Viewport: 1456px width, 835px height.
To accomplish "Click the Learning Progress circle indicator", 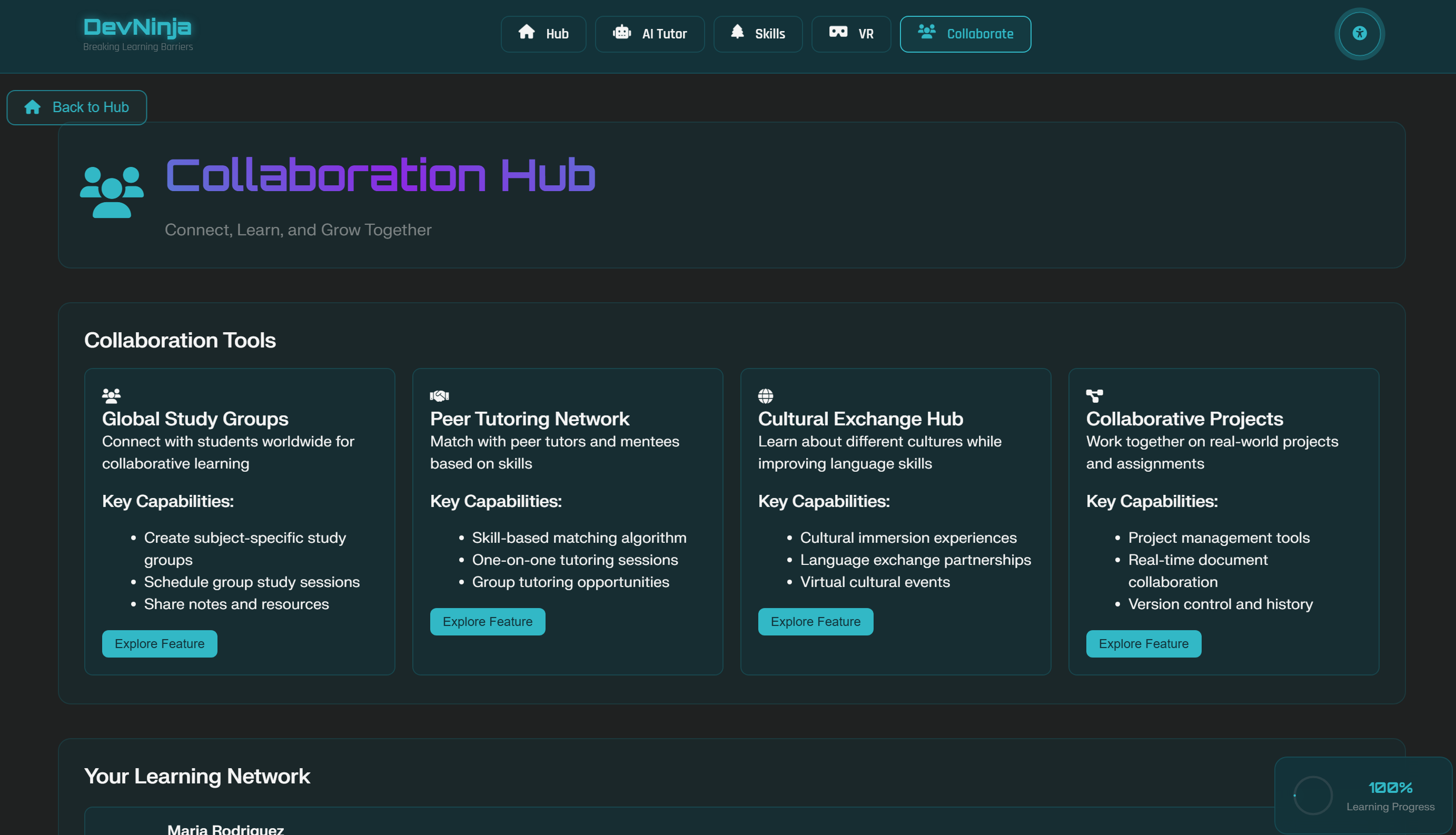I will click(1313, 795).
